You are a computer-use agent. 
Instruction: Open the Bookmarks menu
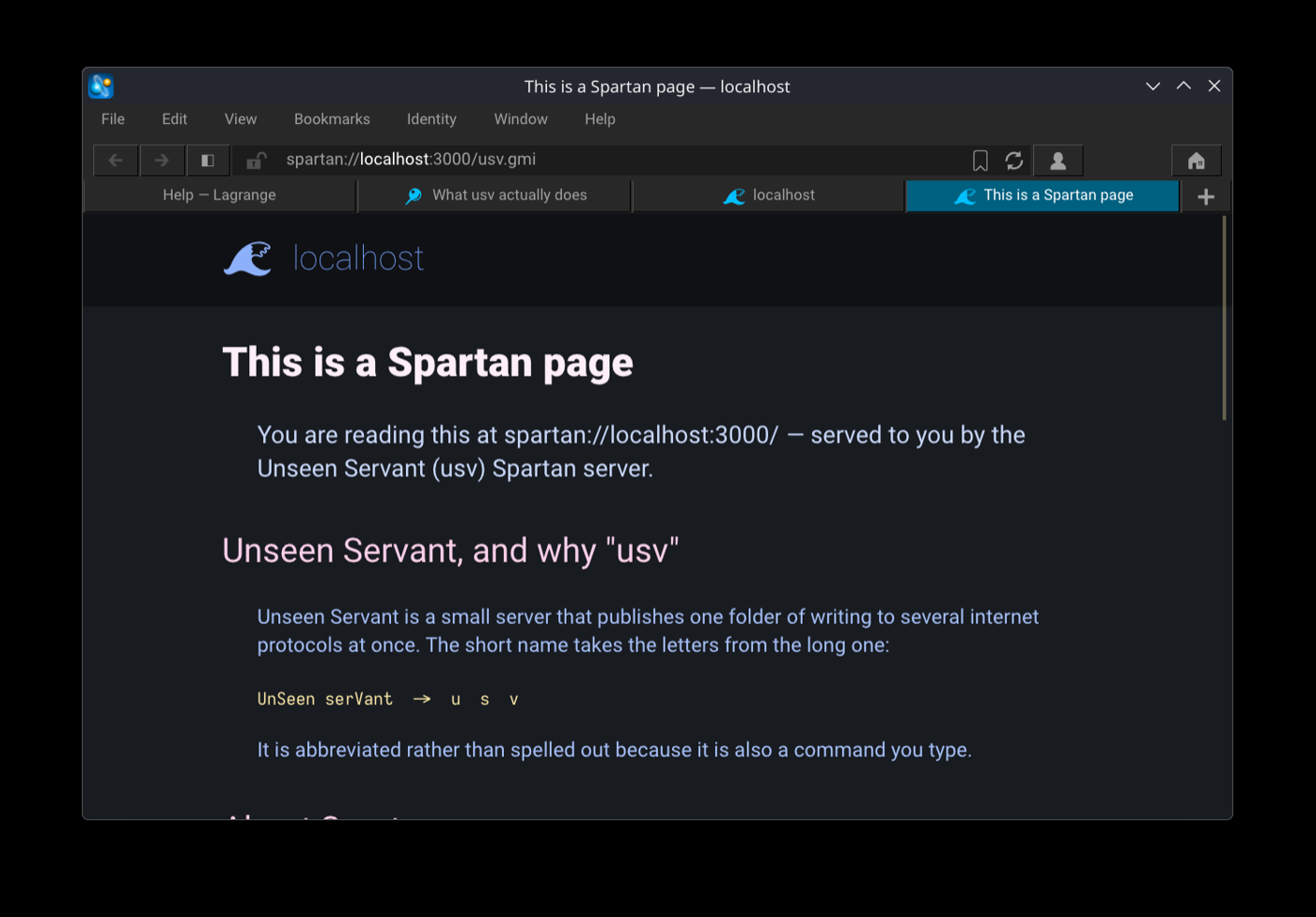332,119
